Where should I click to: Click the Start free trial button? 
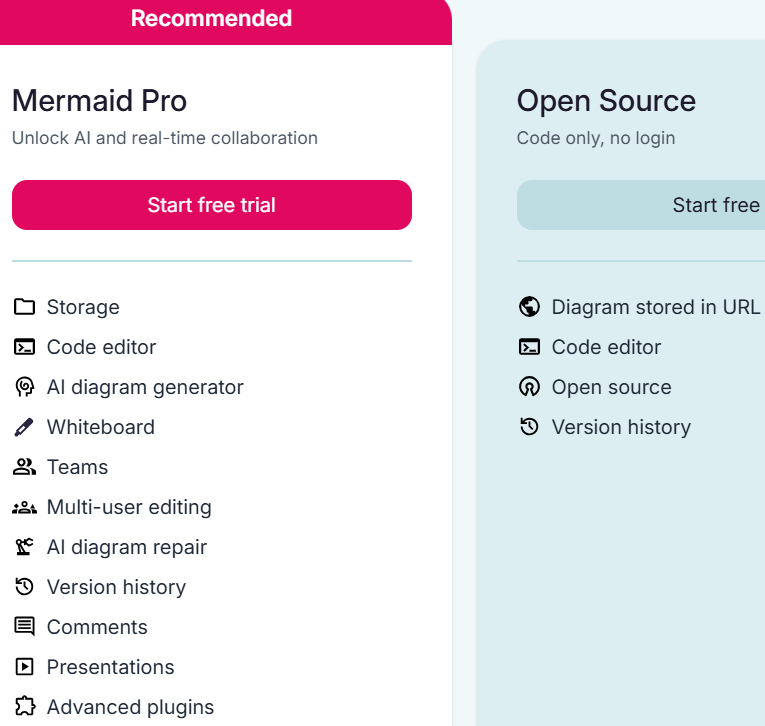(212, 205)
